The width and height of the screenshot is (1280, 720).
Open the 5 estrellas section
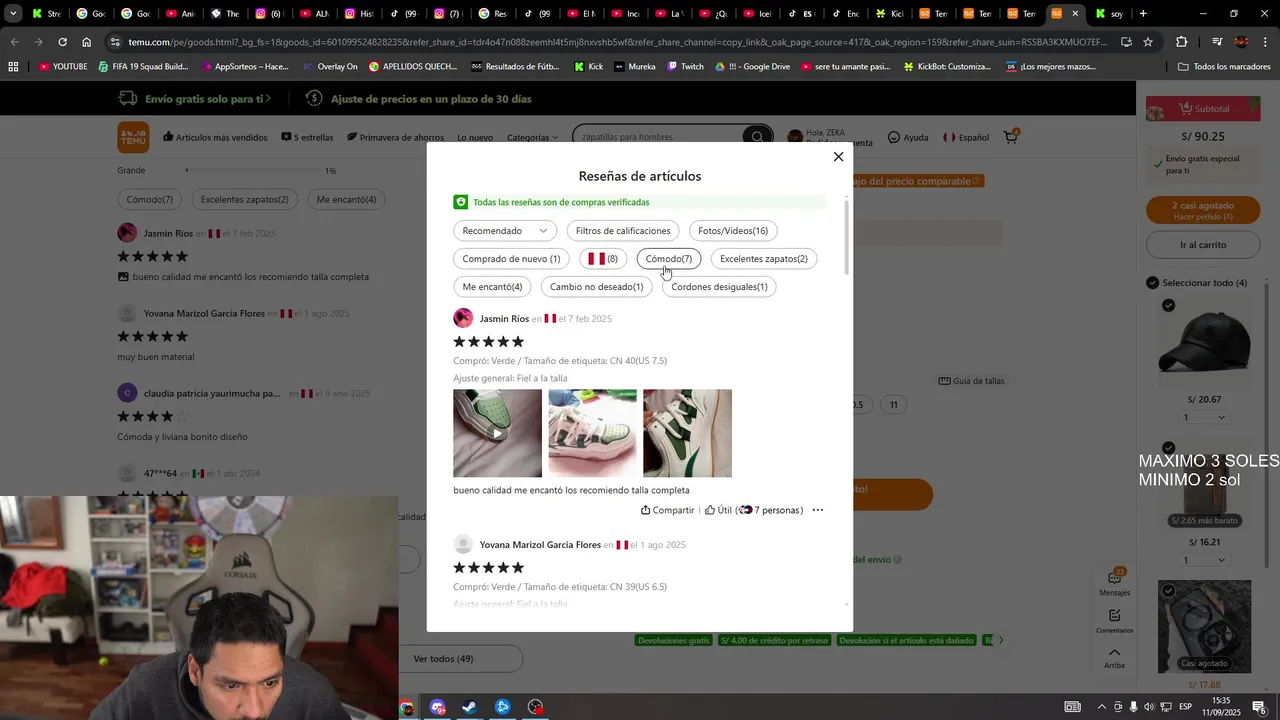point(307,137)
